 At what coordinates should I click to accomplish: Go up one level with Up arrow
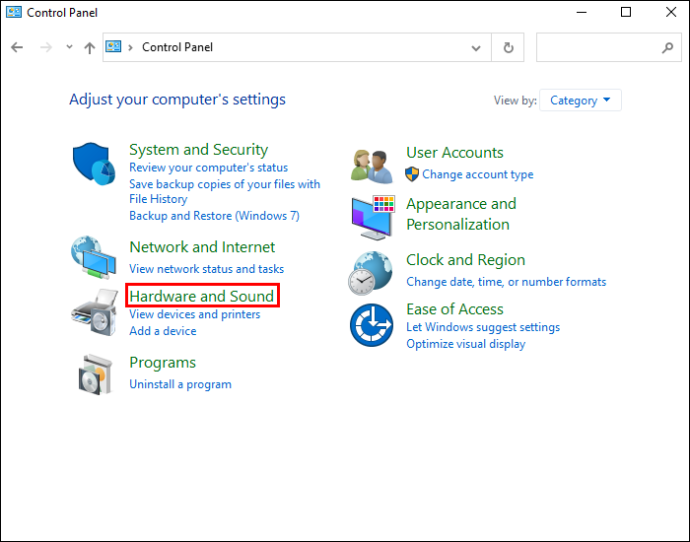tap(90, 47)
